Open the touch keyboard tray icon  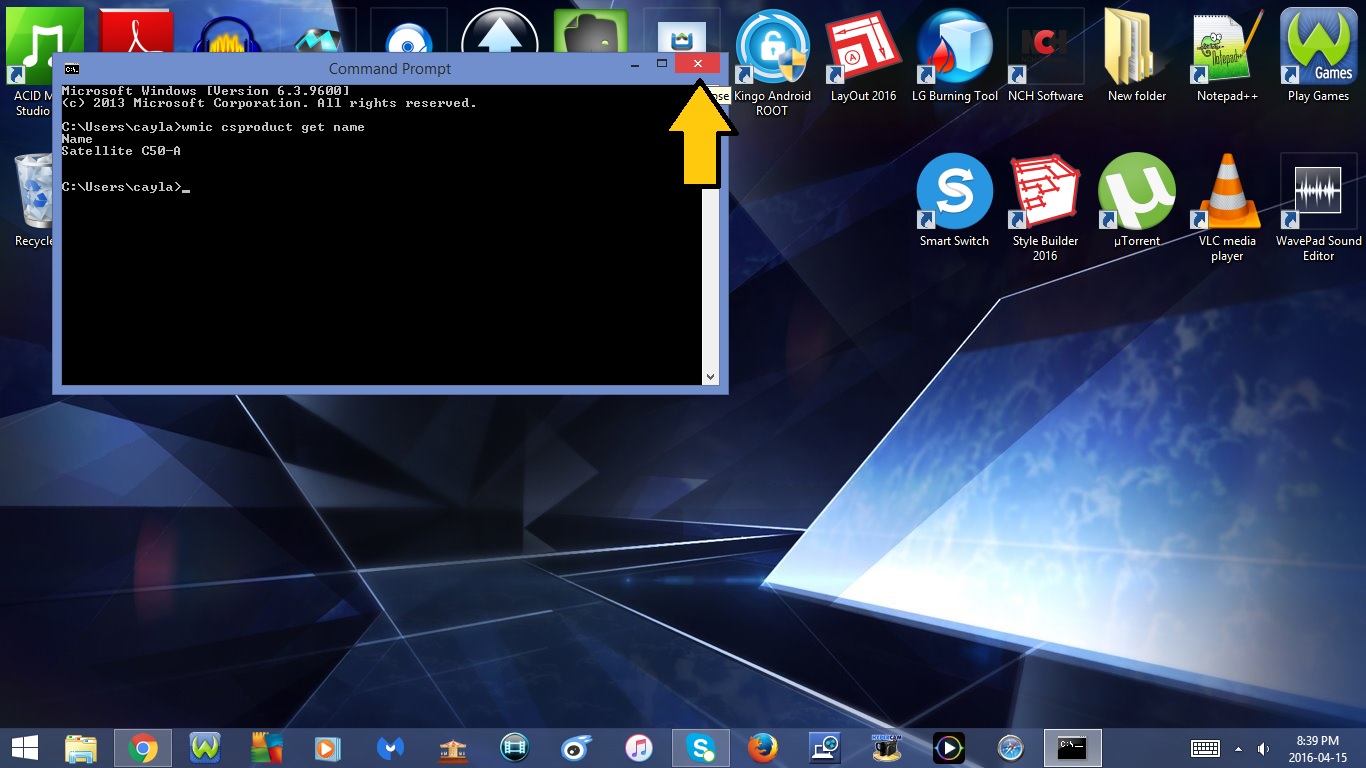tap(1205, 748)
